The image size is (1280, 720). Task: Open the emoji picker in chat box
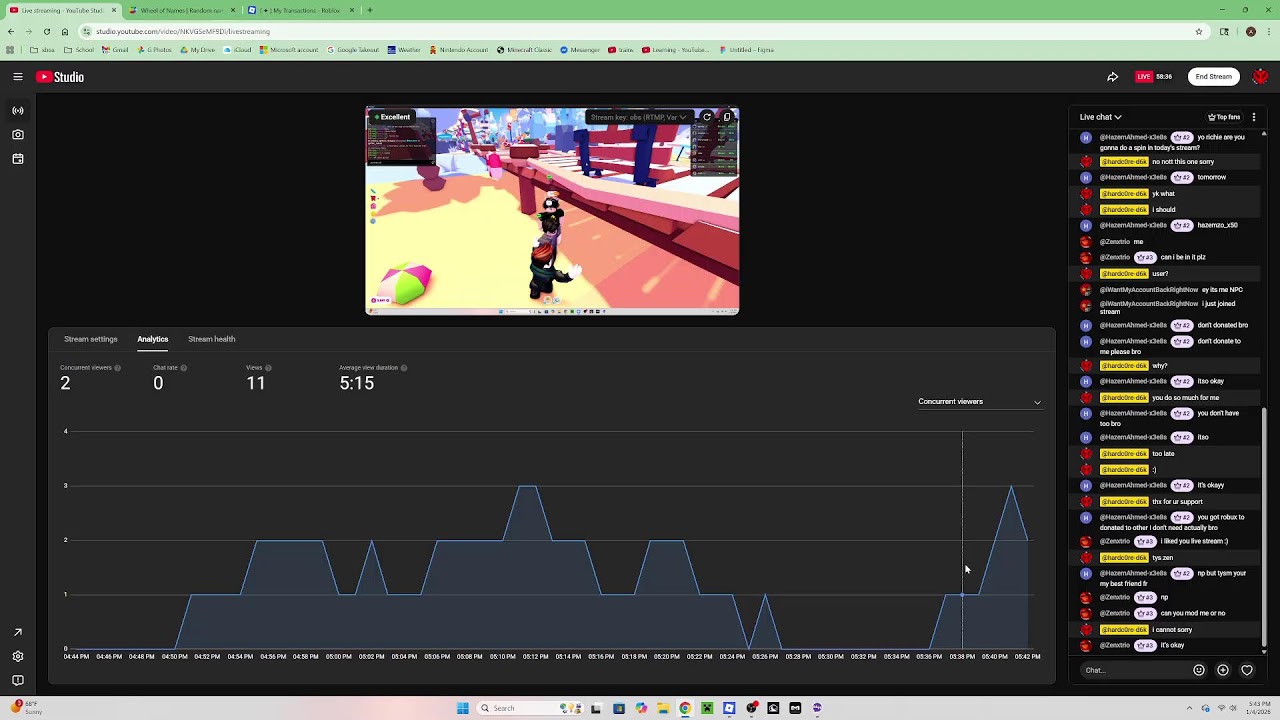[1199, 670]
